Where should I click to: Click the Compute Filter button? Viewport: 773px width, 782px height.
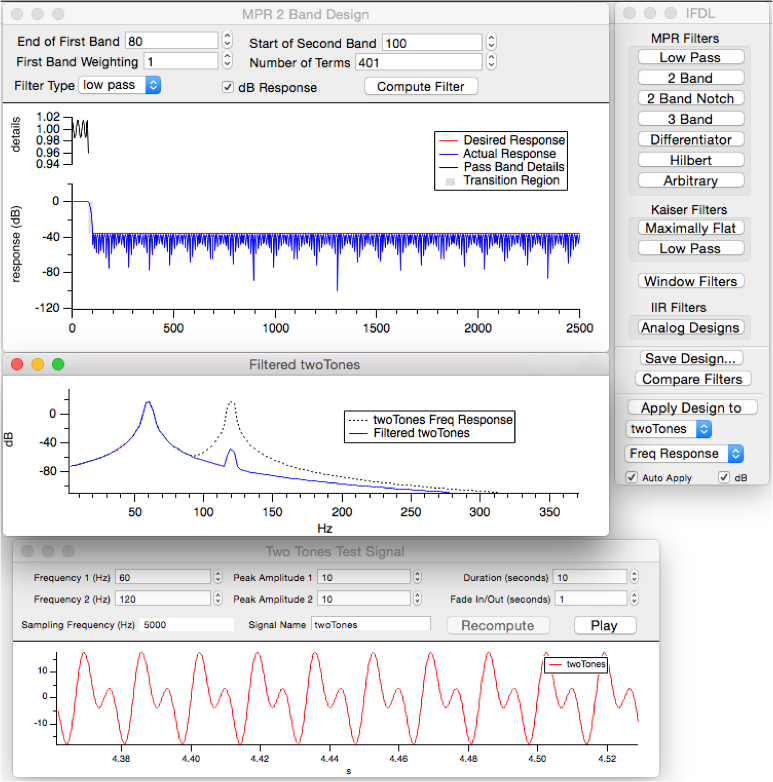pos(420,87)
